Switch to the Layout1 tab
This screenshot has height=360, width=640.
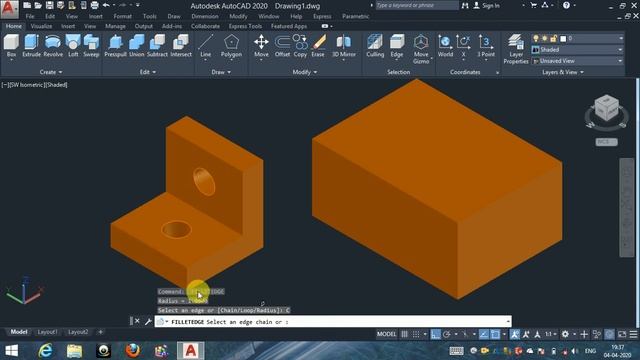(x=47, y=332)
